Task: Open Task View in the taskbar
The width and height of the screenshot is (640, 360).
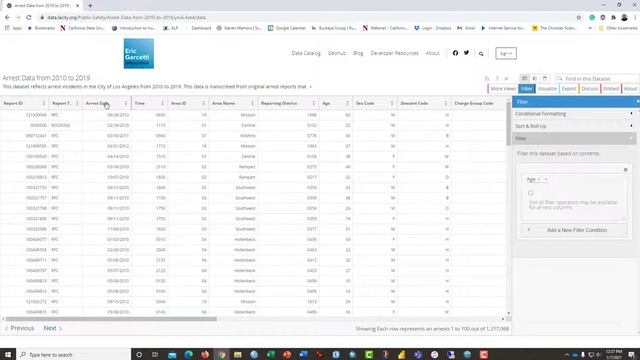Action: pos(155,354)
